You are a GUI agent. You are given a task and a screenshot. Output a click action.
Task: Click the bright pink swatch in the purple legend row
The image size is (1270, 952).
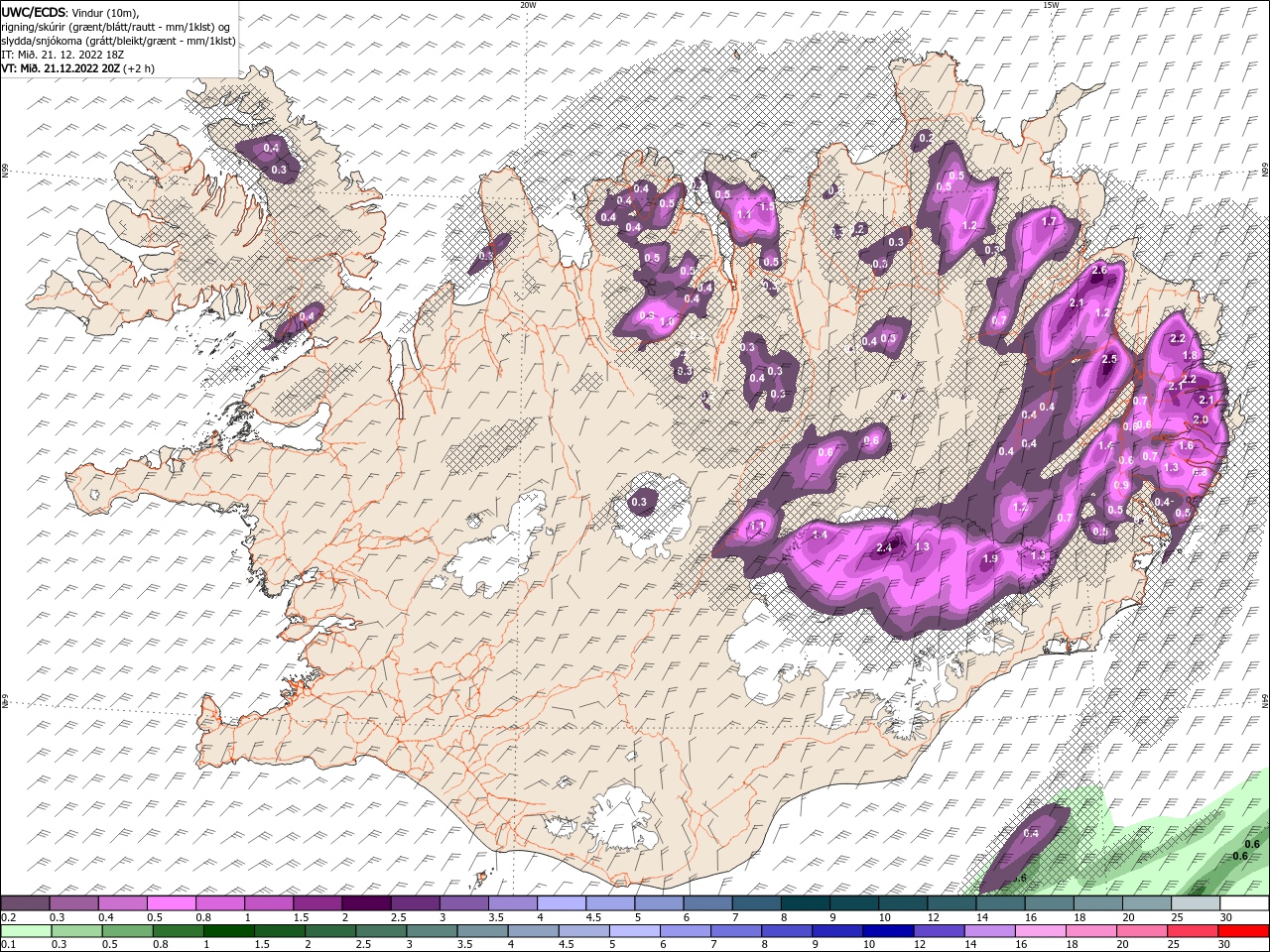(x=172, y=903)
